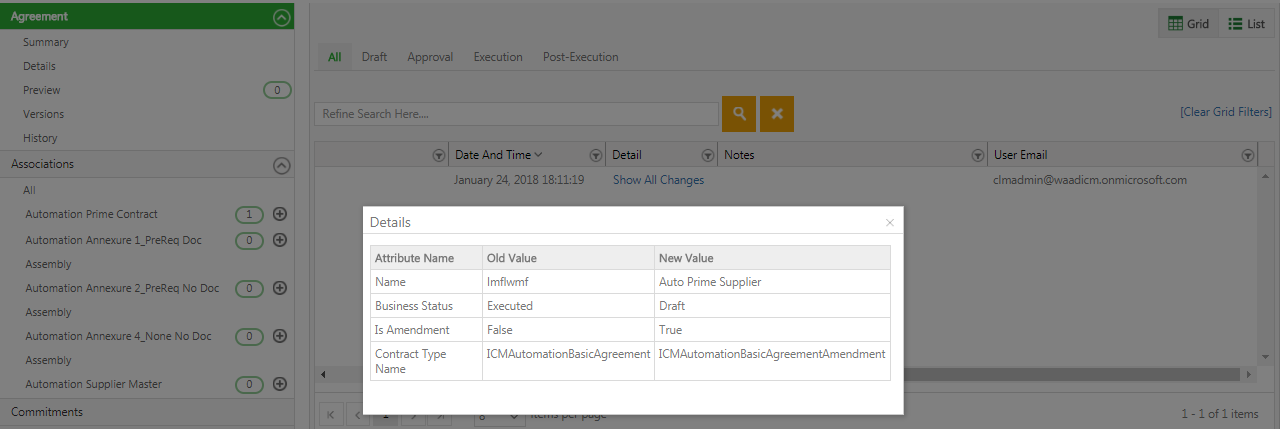This screenshot has width=1280, height=429.
Task: Add association for Automation Supplier Master
Action: (280, 384)
